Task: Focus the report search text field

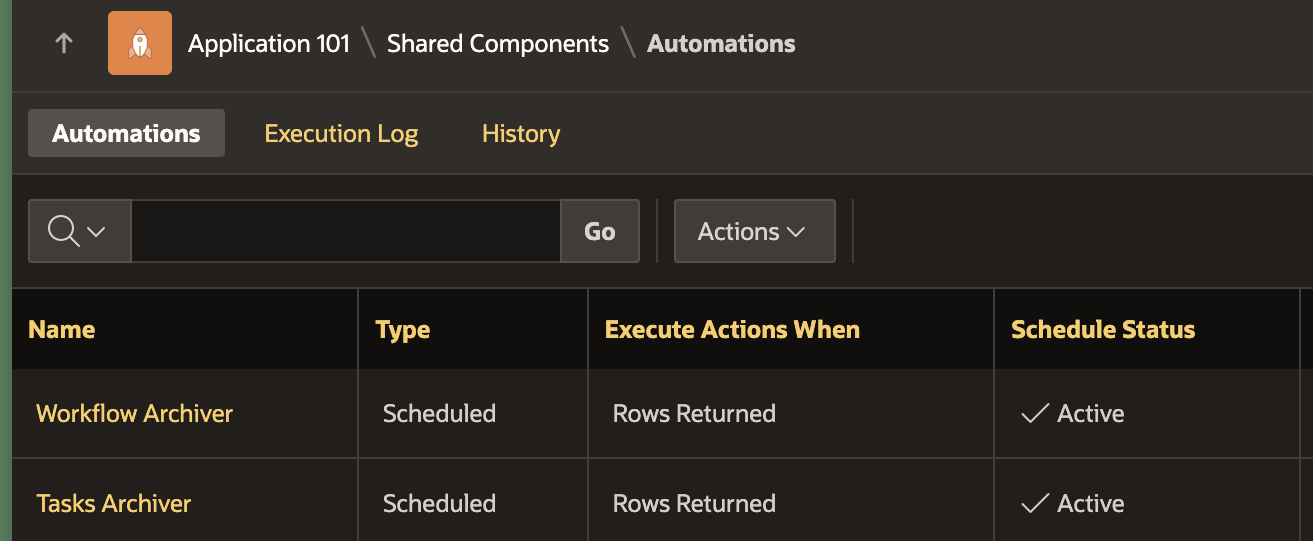Action: [x=345, y=231]
